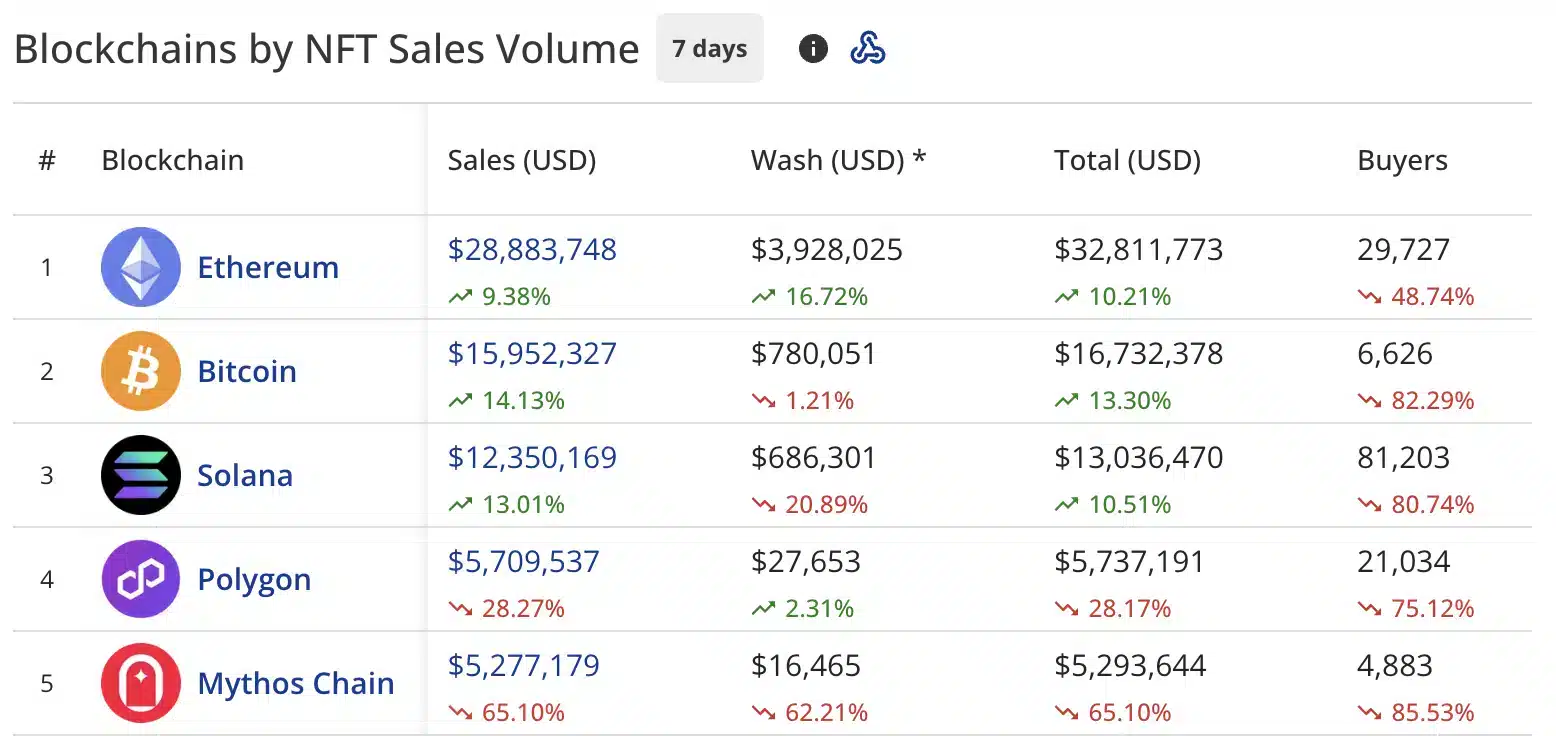Click Polygon sales value $5,709,537
The height and width of the screenshot is (736, 1556).
click(524, 561)
